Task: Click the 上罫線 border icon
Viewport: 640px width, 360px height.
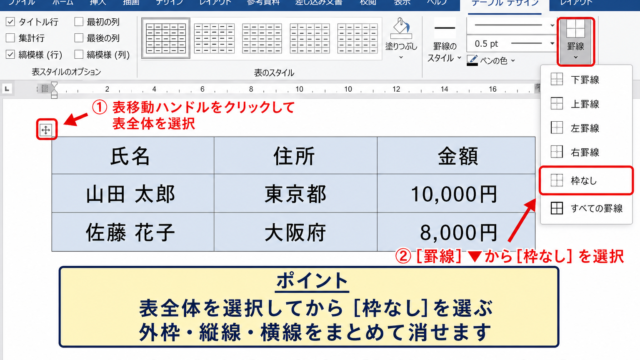Action: [x=557, y=103]
